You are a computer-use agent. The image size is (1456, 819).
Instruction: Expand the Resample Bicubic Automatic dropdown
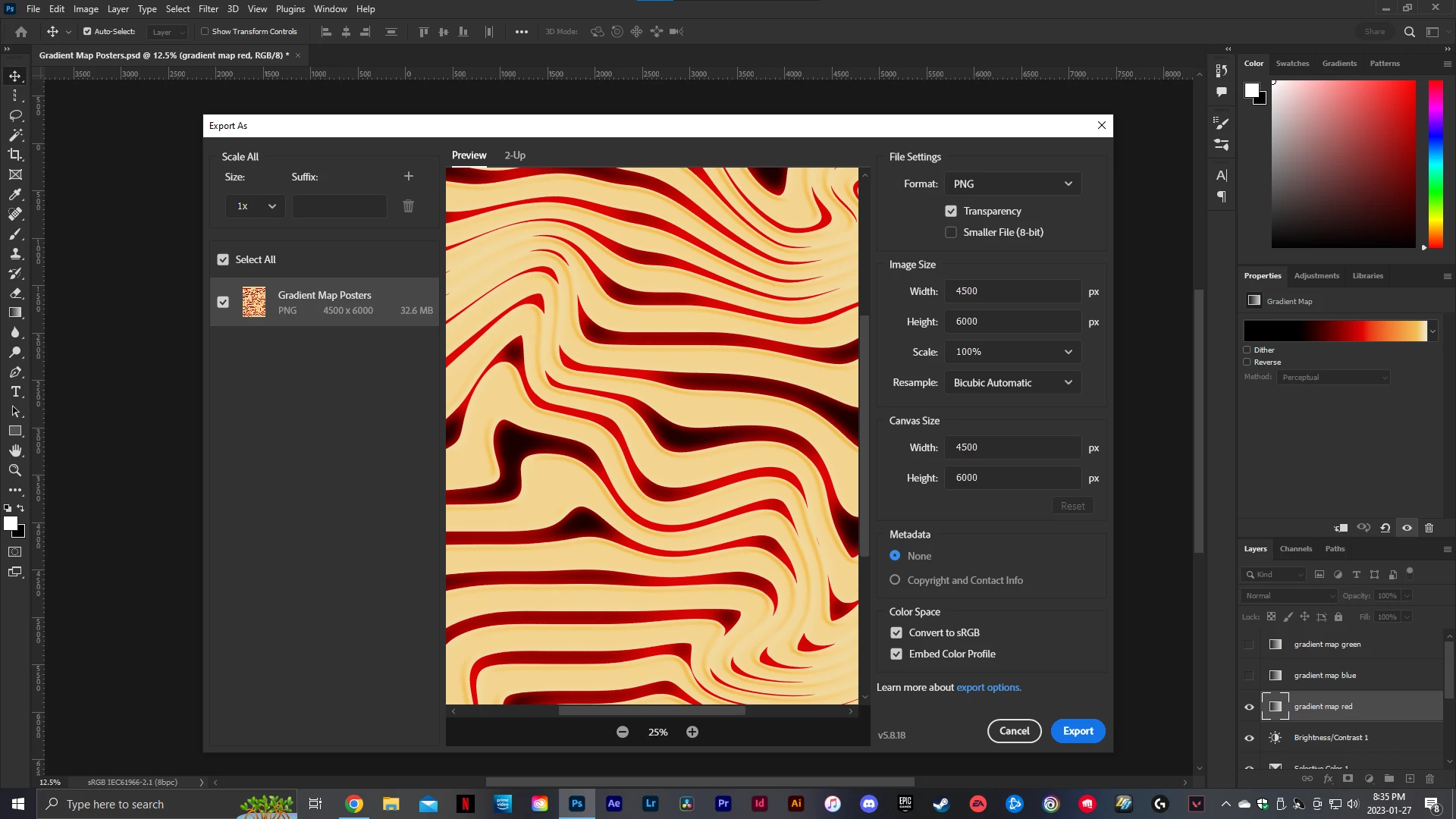(1012, 382)
